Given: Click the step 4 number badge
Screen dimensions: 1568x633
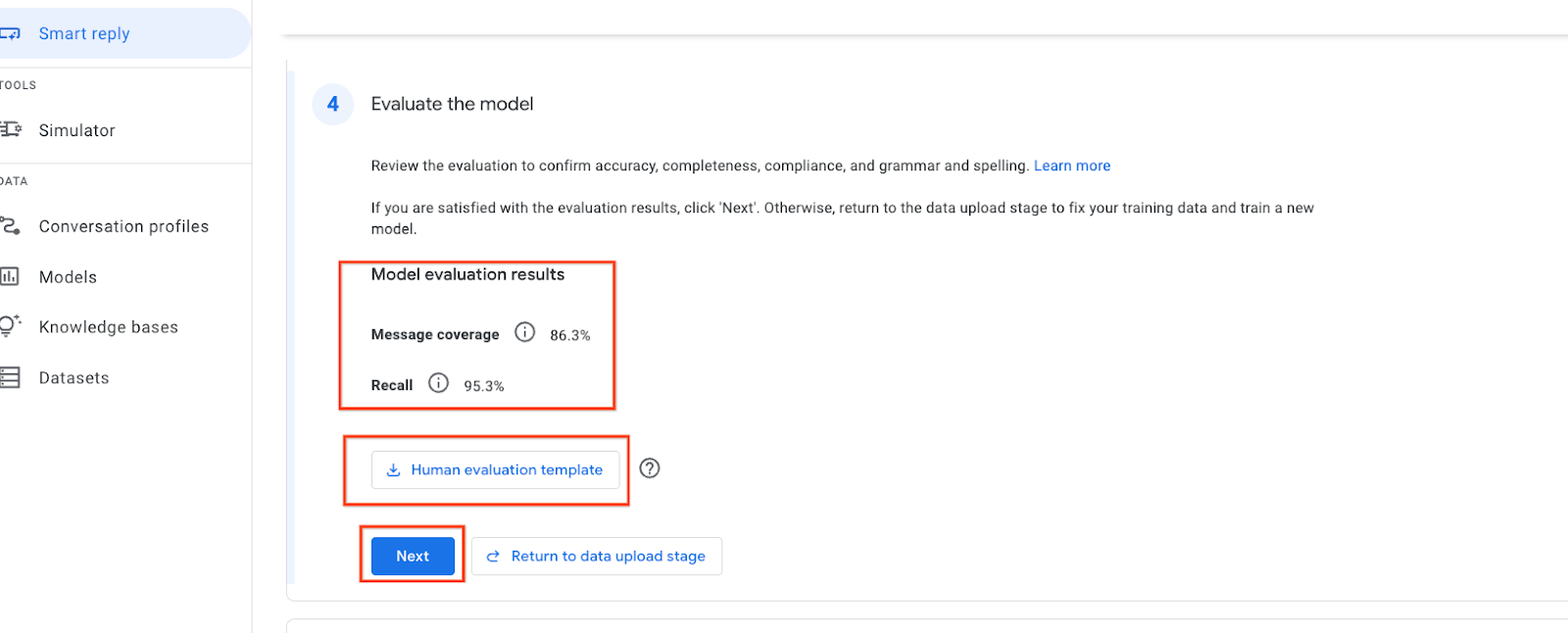Looking at the screenshot, I should coord(333,104).
